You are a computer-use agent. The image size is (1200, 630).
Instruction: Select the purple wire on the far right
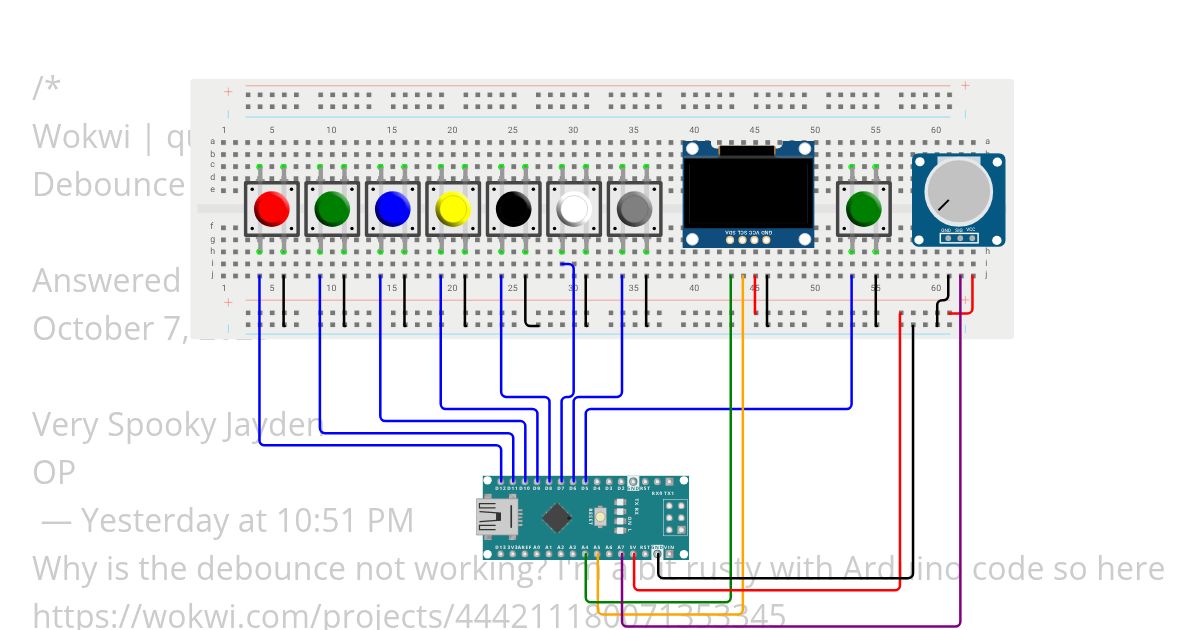[x=961, y=450]
